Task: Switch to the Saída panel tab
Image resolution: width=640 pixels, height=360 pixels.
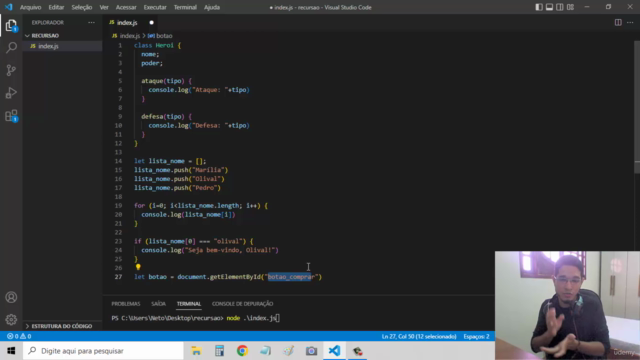Action: point(158,304)
